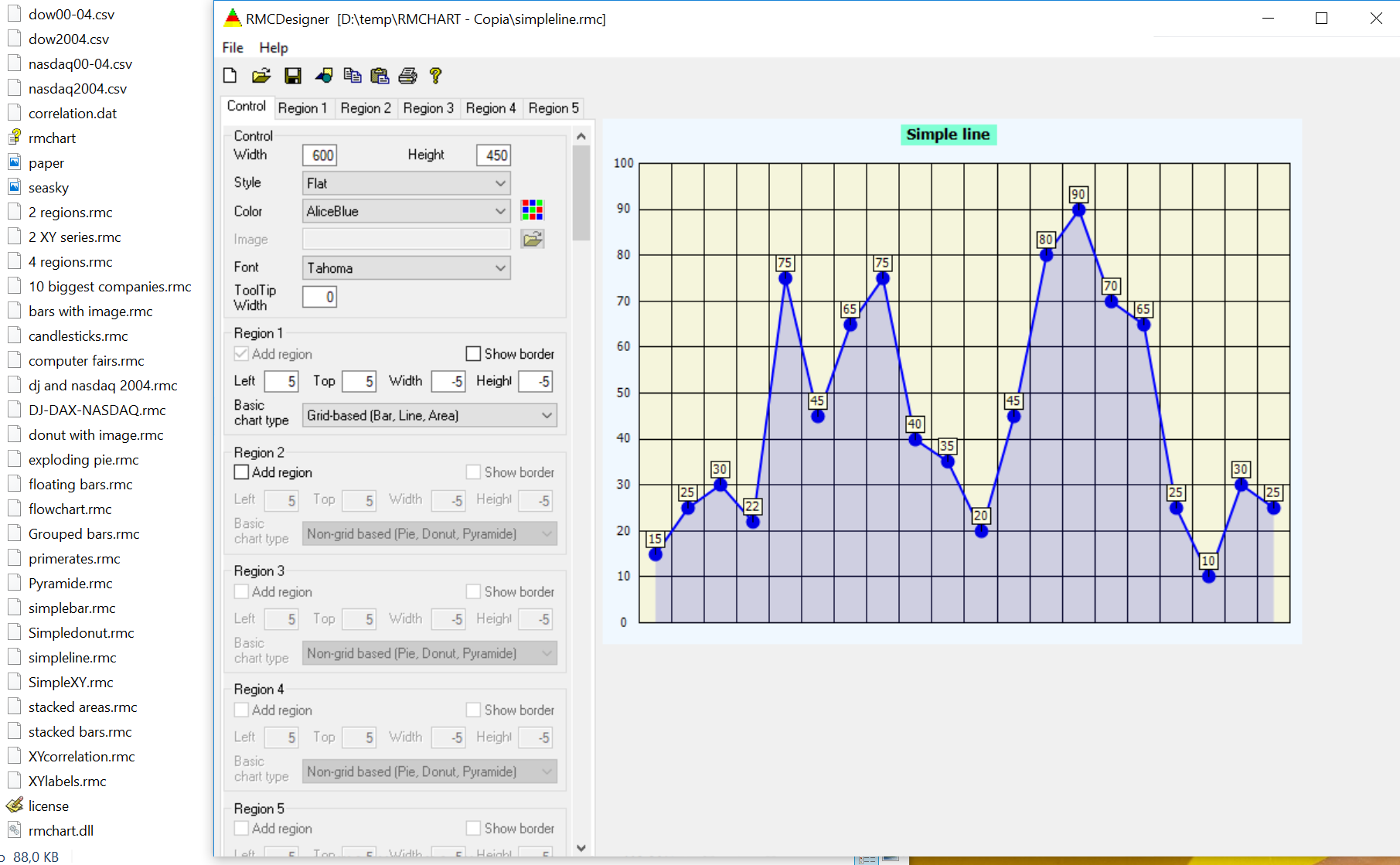Open simpleline.rmc in the file list
The height and width of the screenshot is (865, 1400).
[x=72, y=658]
